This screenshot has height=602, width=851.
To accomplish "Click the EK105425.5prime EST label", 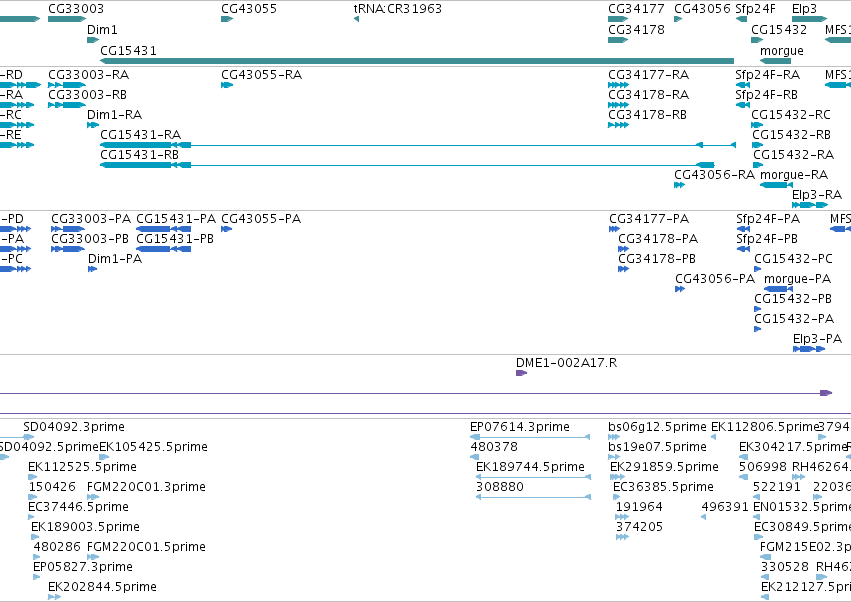I will click(x=154, y=446).
